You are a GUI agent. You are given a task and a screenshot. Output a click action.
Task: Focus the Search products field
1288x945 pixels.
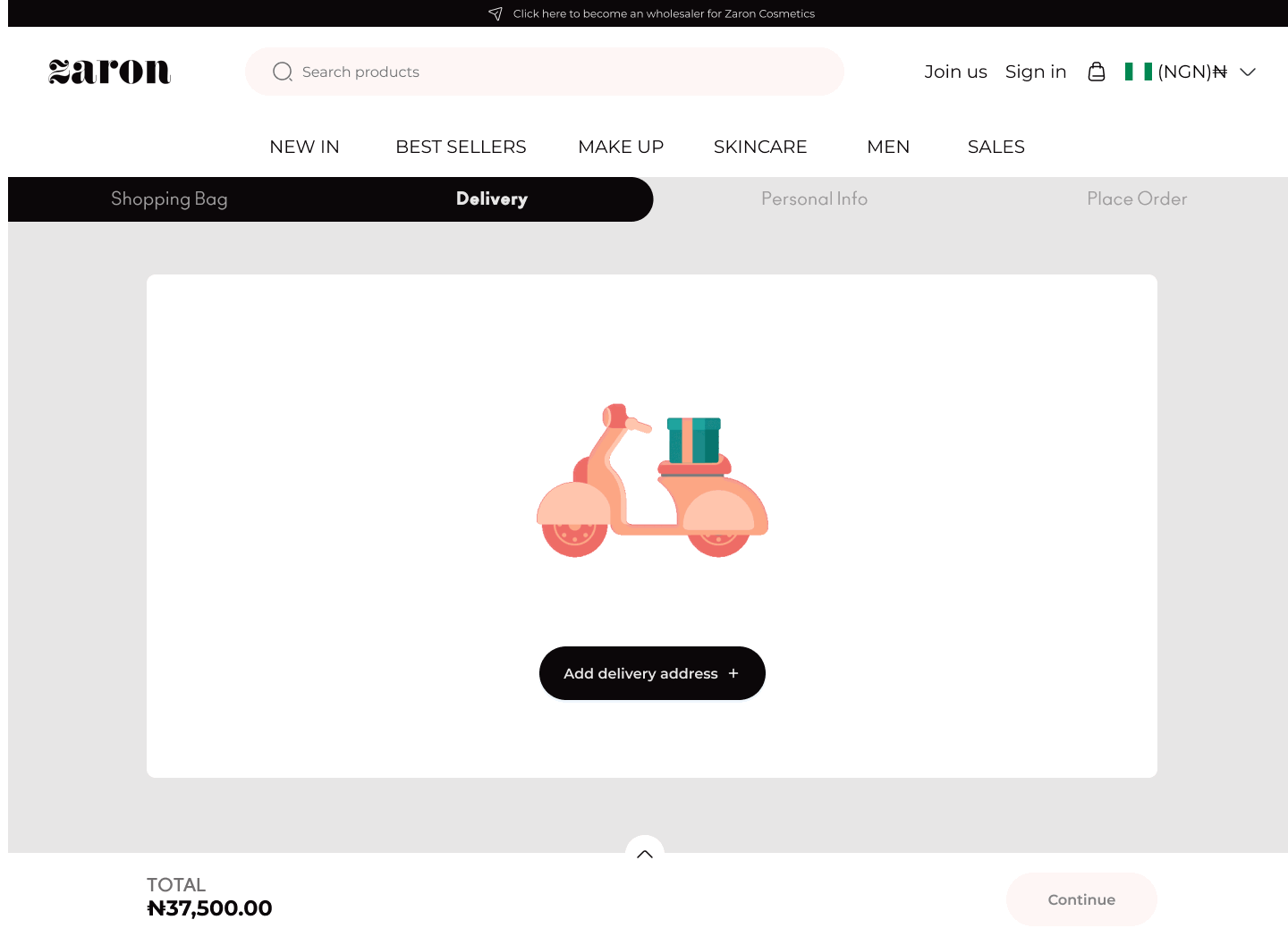(545, 72)
